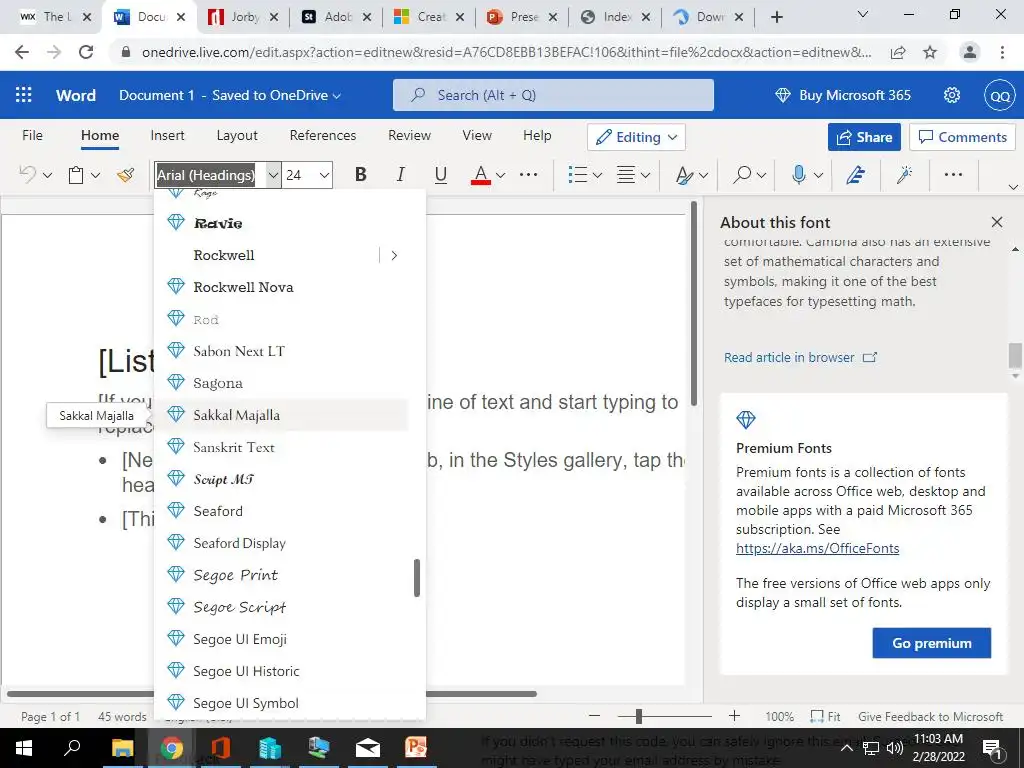
Task: Switch to the View tab
Action: (477, 135)
